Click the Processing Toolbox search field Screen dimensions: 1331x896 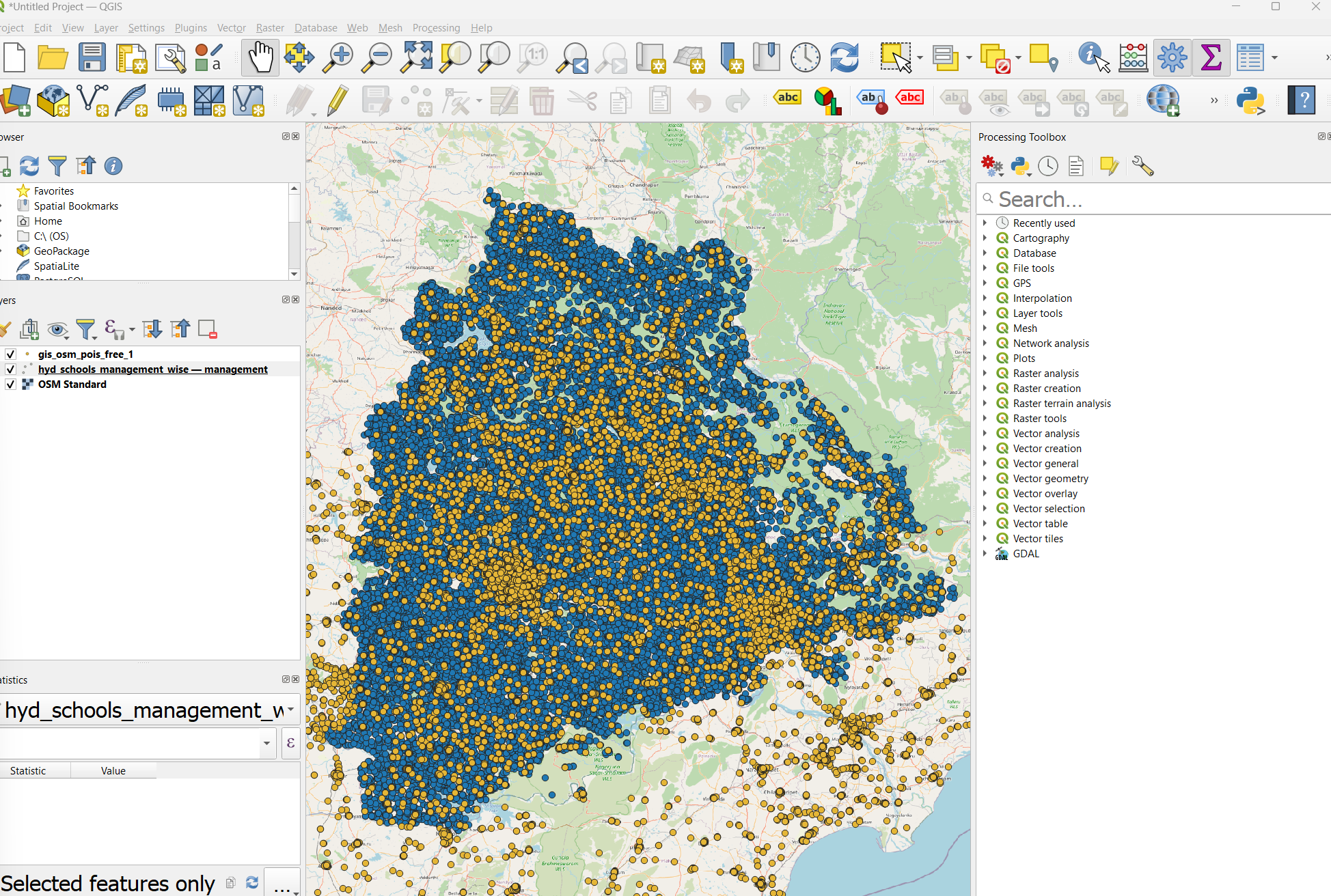point(1155,199)
